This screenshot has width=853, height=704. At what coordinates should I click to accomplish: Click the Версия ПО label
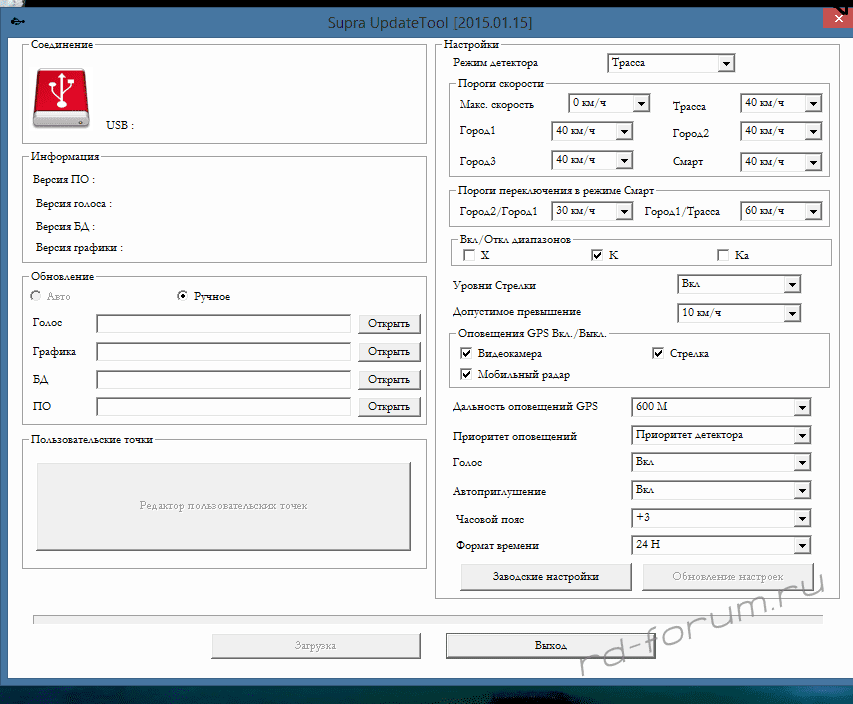pos(64,180)
